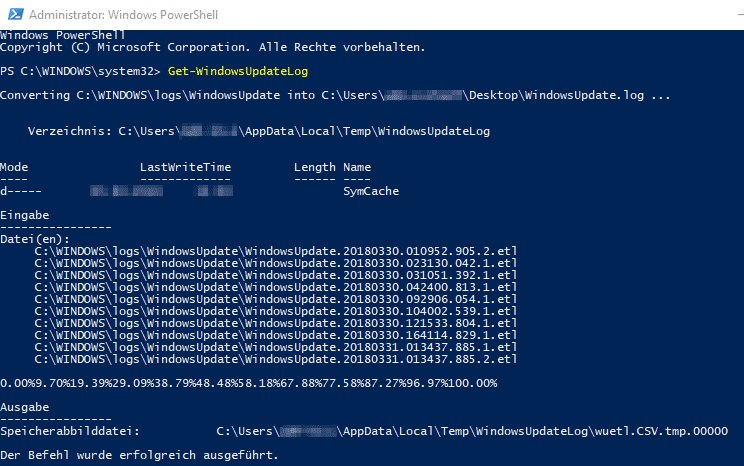Image resolution: width=744 pixels, height=466 pixels.
Task: Click the Datei(en): label
Action: pyautogui.click(x=34, y=238)
